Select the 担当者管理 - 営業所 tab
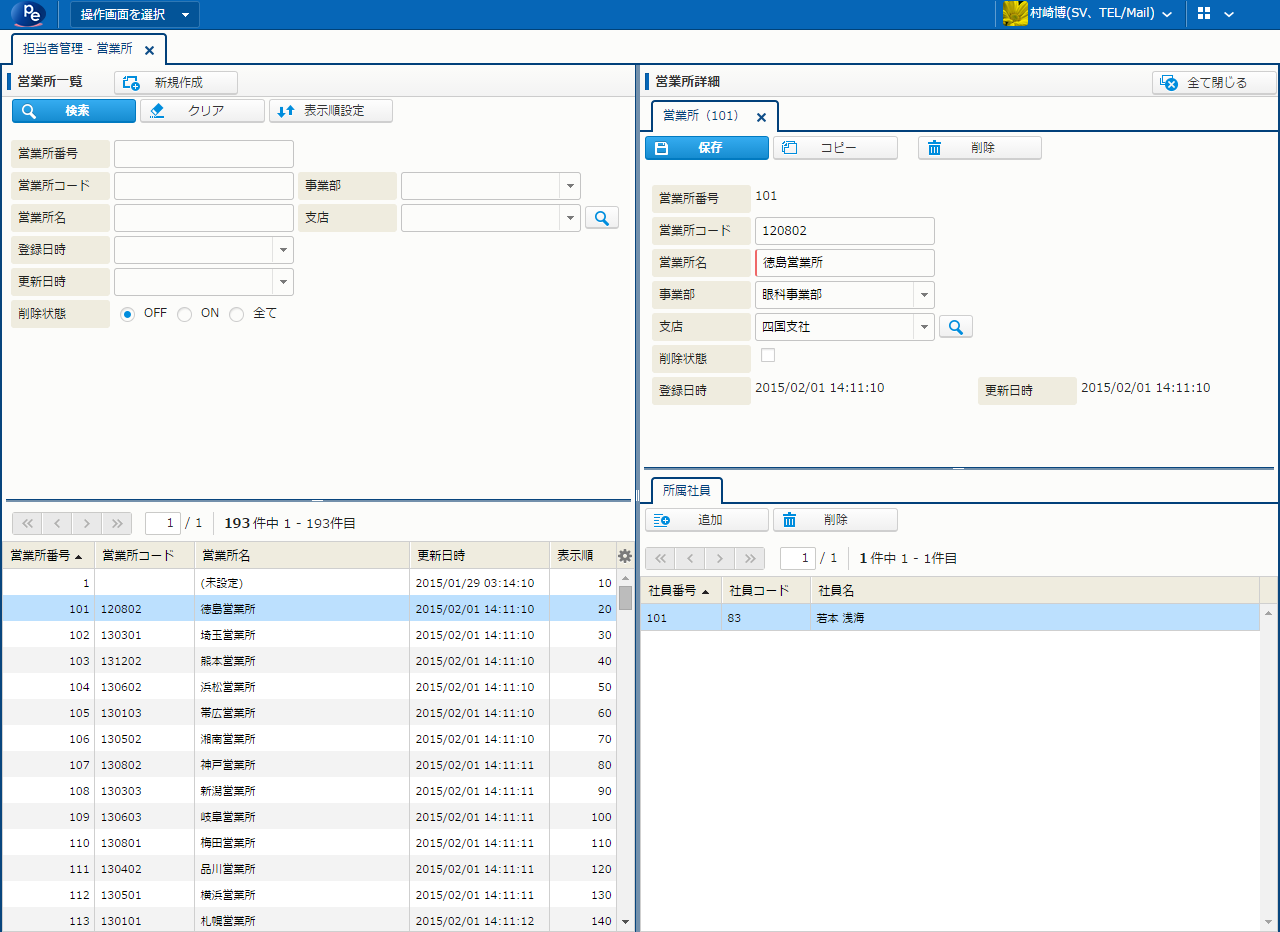The width and height of the screenshot is (1280, 932). (x=78, y=49)
